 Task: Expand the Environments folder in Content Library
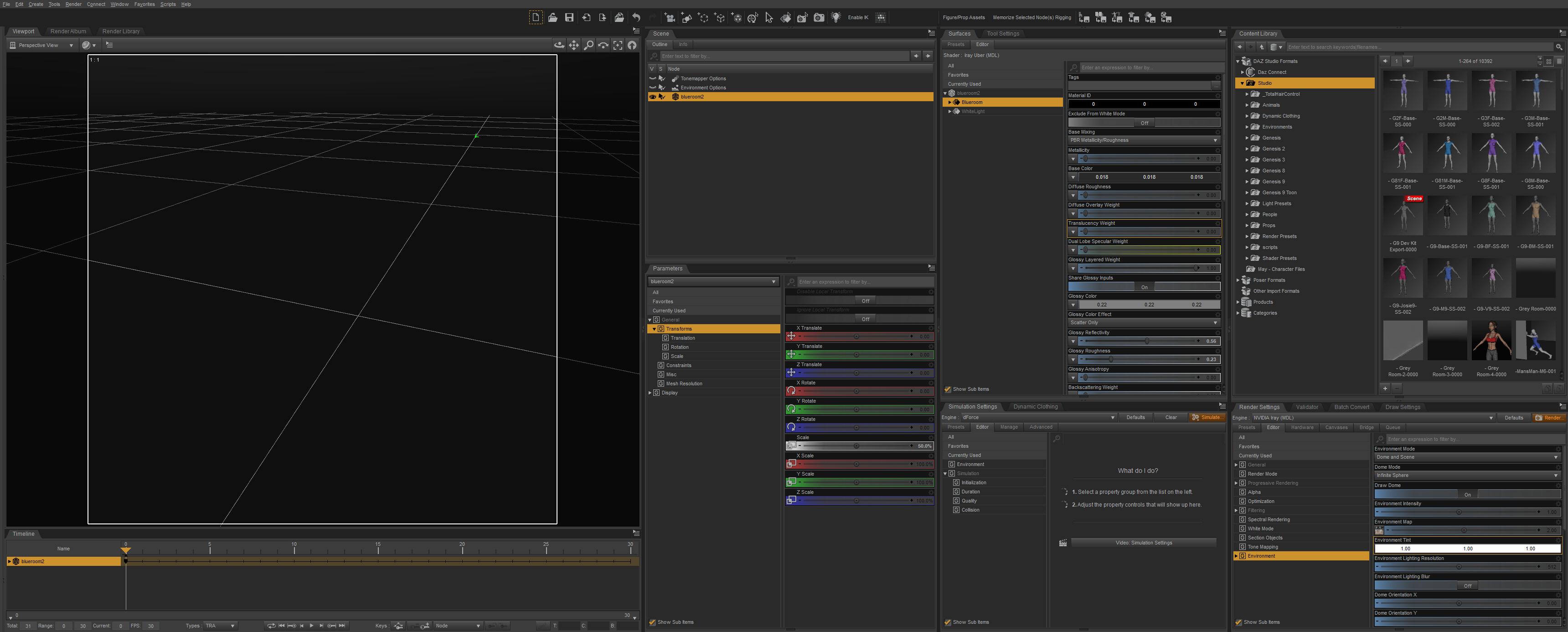(1247, 127)
